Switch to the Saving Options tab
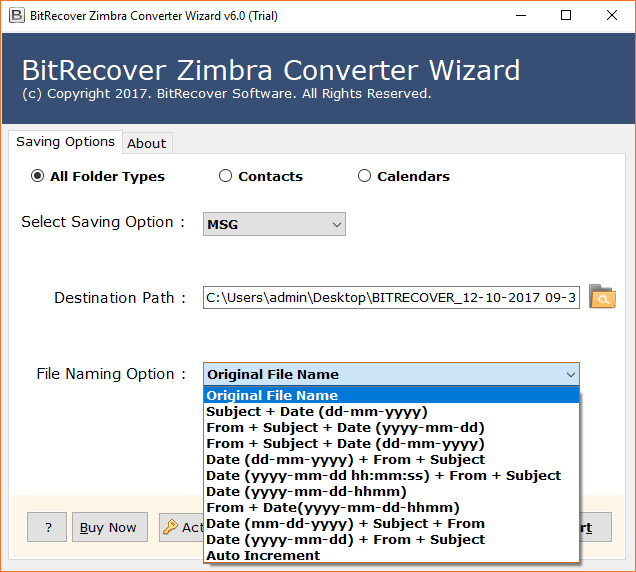The width and height of the screenshot is (636, 572). (x=65, y=142)
